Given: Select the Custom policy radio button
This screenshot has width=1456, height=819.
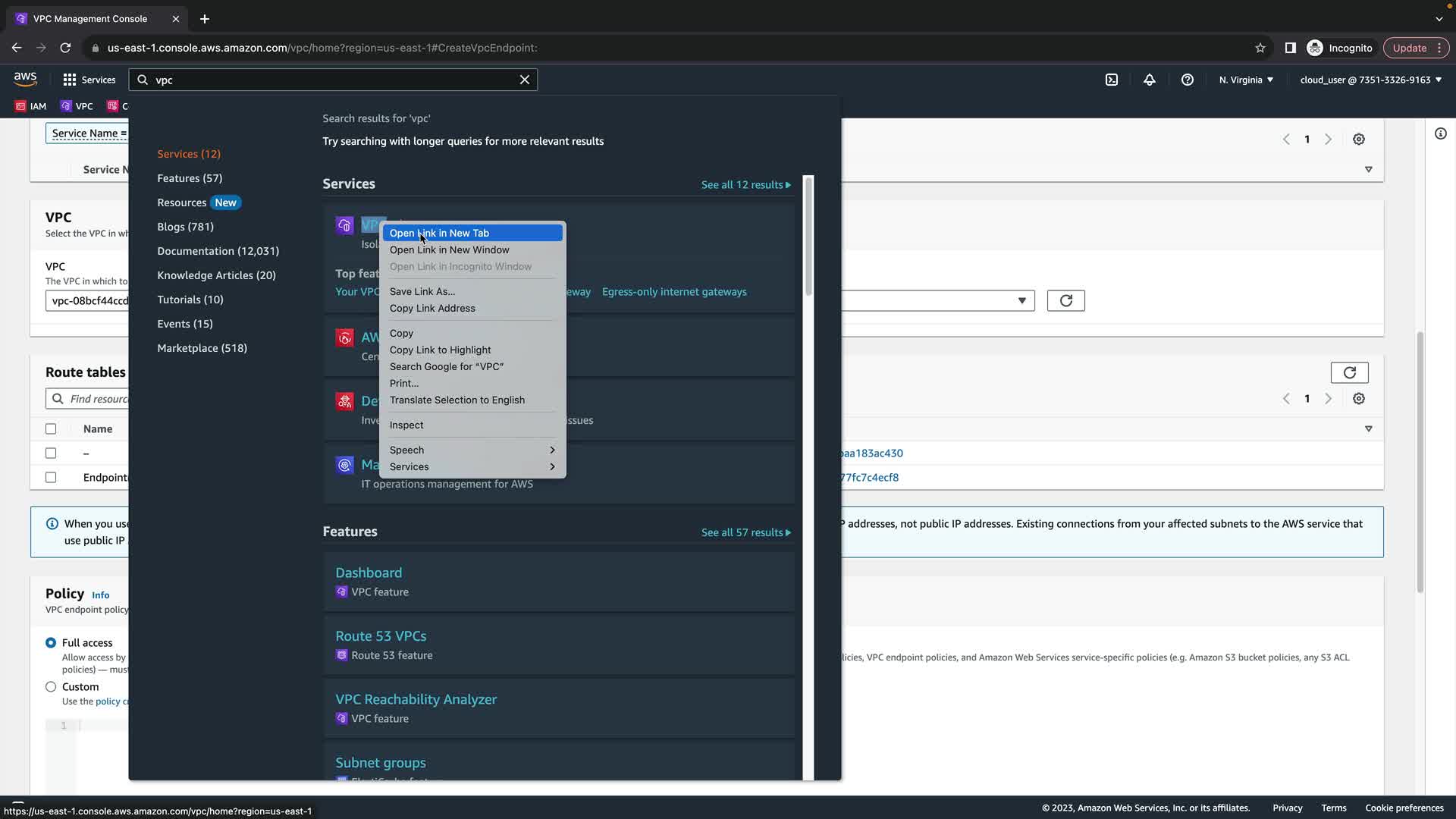Looking at the screenshot, I should [51, 687].
